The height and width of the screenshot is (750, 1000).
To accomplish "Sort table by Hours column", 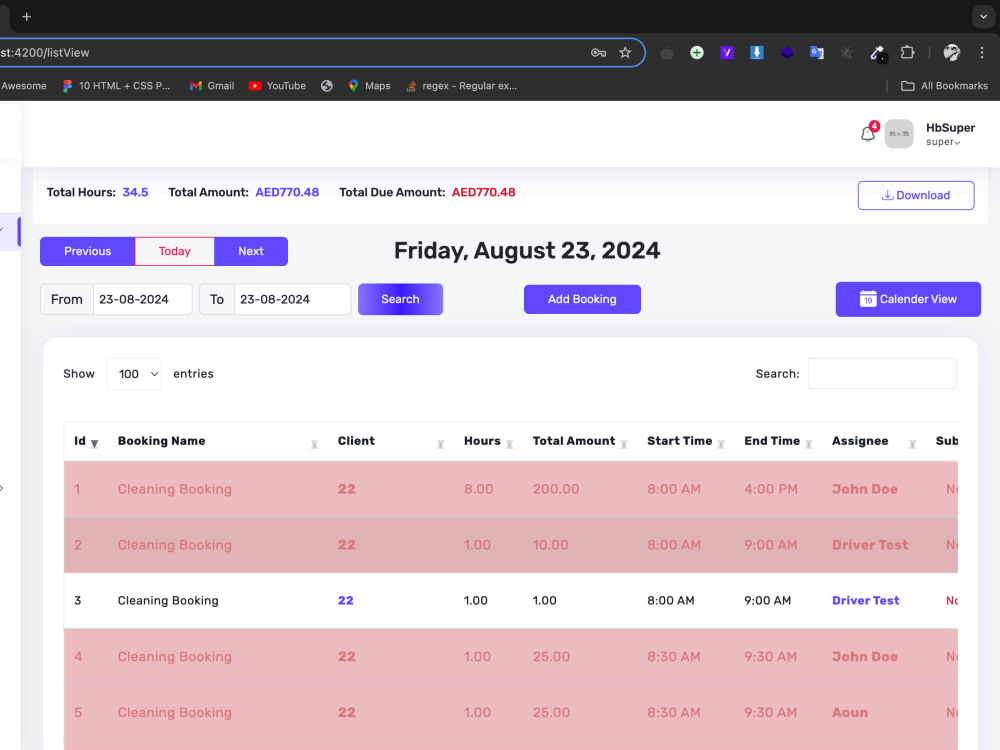I will 488,441.
